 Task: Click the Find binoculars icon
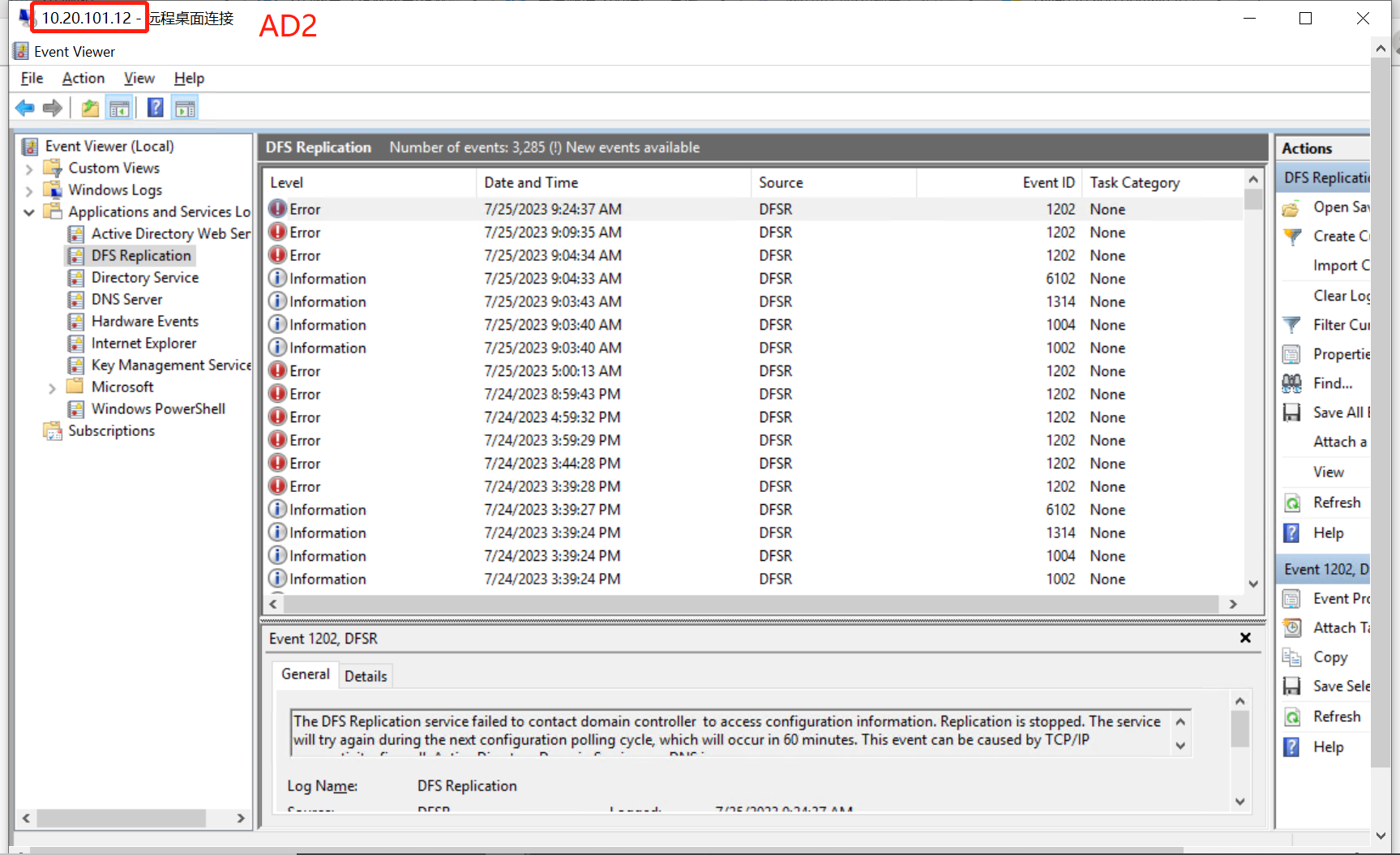click(x=1291, y=383)
